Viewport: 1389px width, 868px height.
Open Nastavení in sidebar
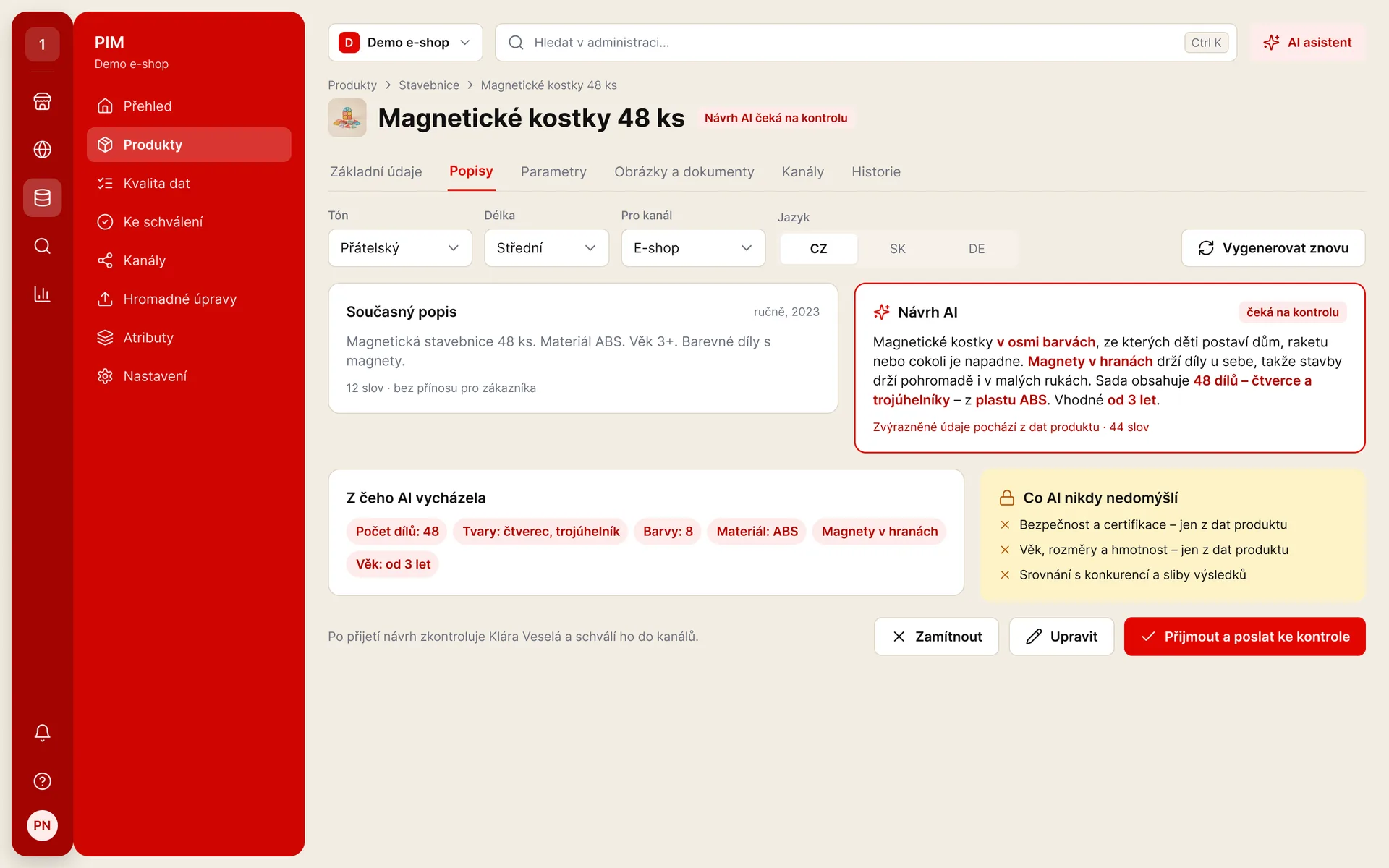[x=189, y=376]
